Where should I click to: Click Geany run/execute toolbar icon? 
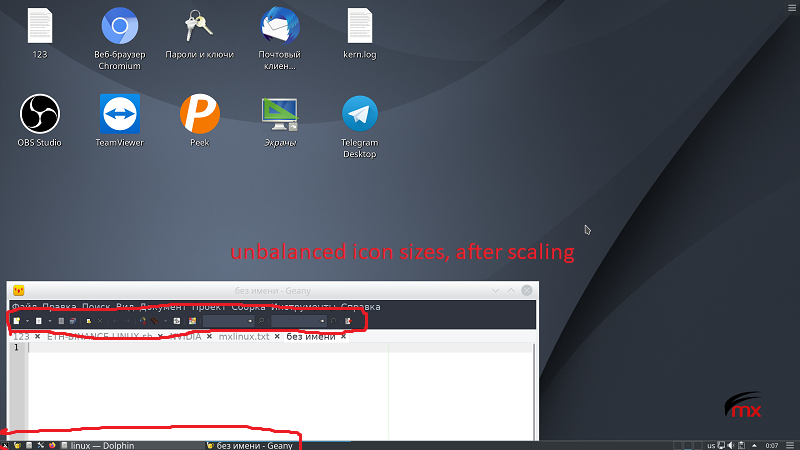coord(177,321)
